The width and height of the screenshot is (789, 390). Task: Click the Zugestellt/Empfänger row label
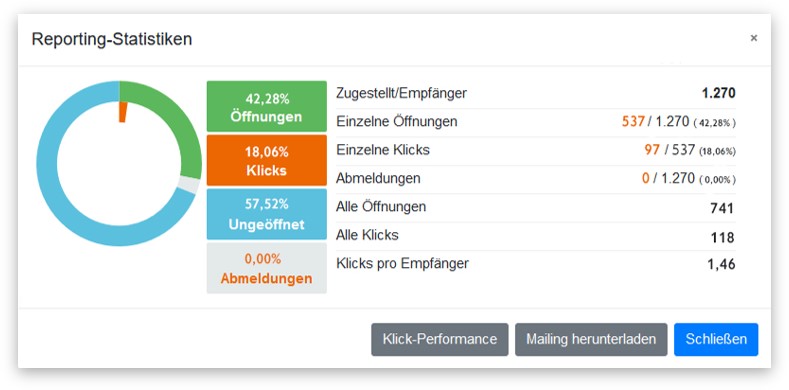tap(401, 93)
